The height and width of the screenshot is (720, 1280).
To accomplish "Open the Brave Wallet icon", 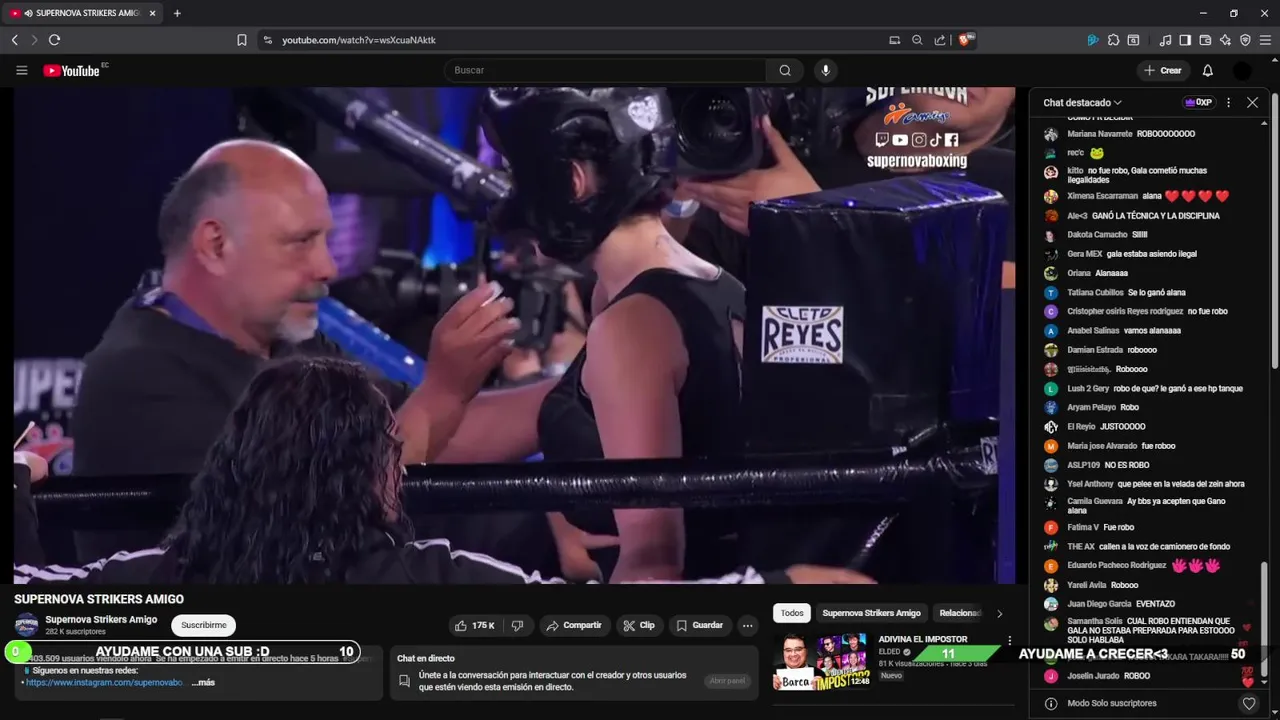I will point(1205,40).
